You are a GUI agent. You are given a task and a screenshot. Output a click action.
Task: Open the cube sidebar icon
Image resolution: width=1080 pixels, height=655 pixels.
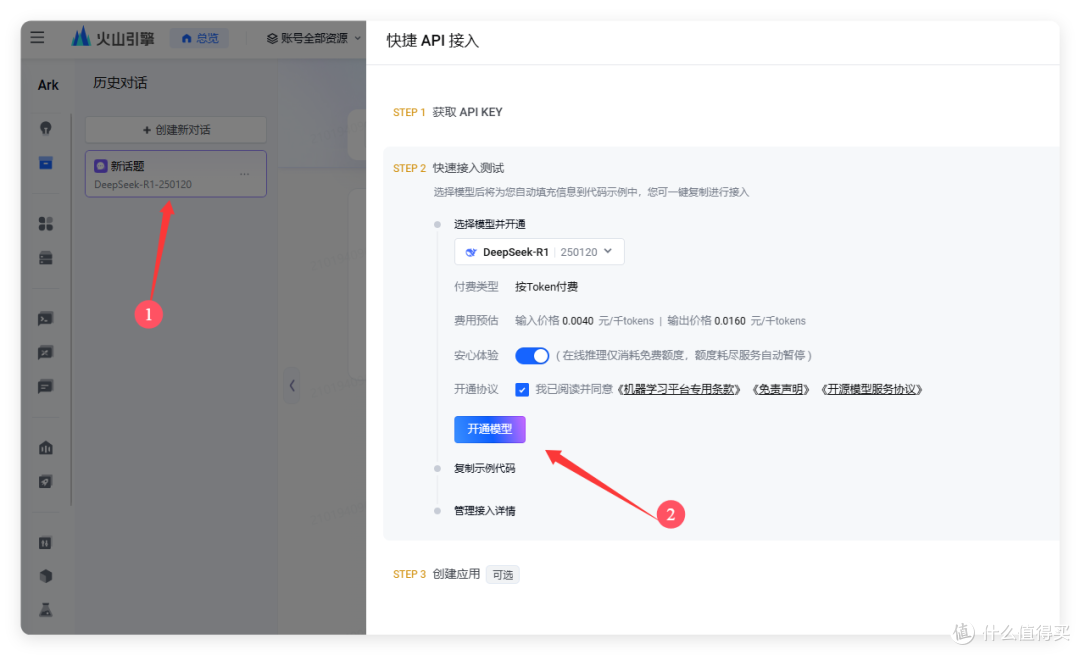click(x=45, y=576)
